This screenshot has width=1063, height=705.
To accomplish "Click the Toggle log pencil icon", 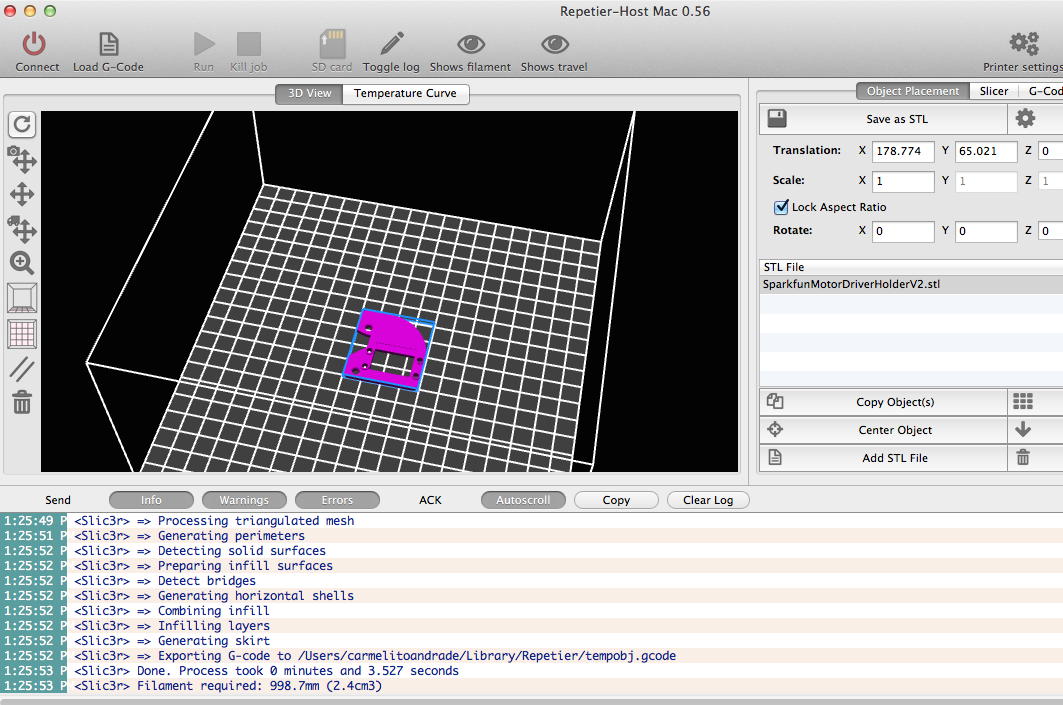I will tap(392, 43).
